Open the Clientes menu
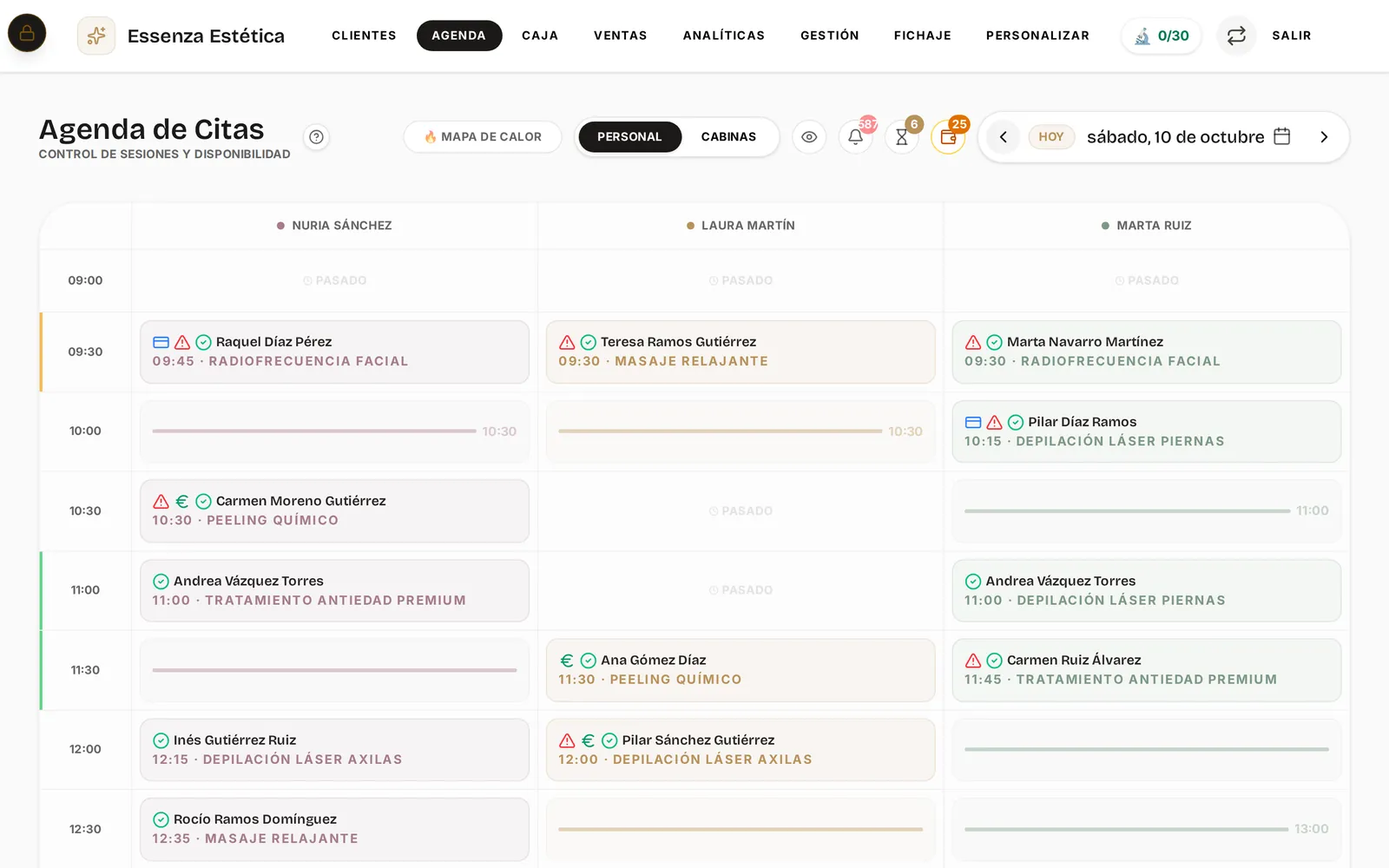This screenshot has width=1389, height=868. [364, 36]
